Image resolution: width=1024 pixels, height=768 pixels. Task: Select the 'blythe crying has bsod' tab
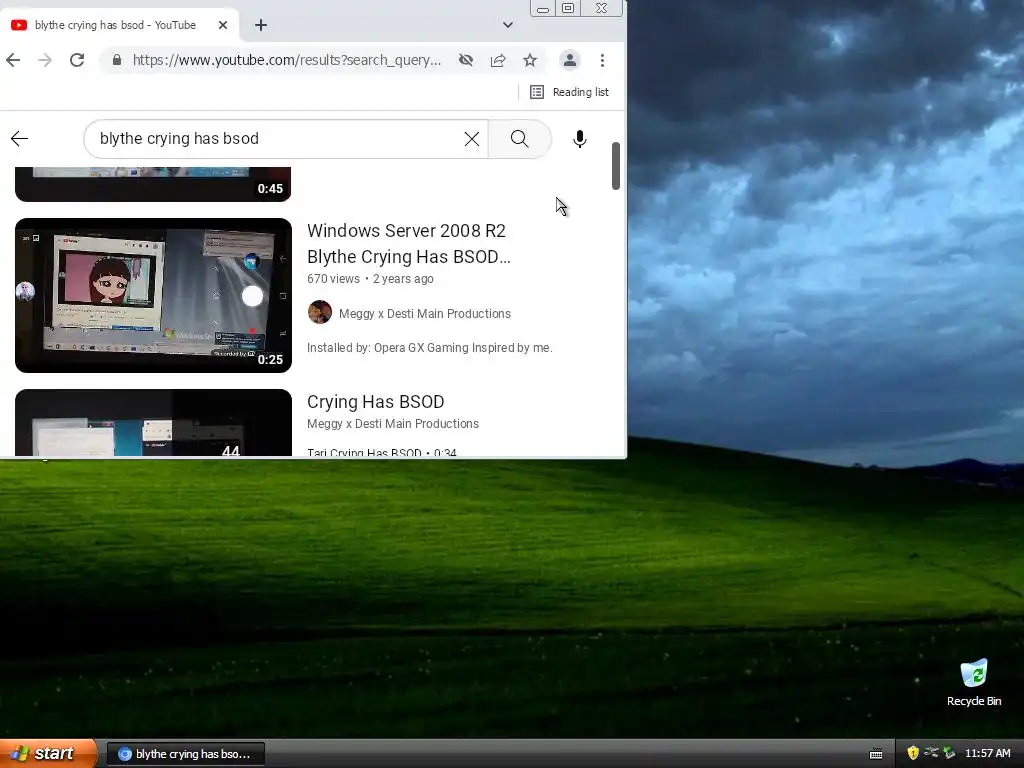click(x=118, y=25)
